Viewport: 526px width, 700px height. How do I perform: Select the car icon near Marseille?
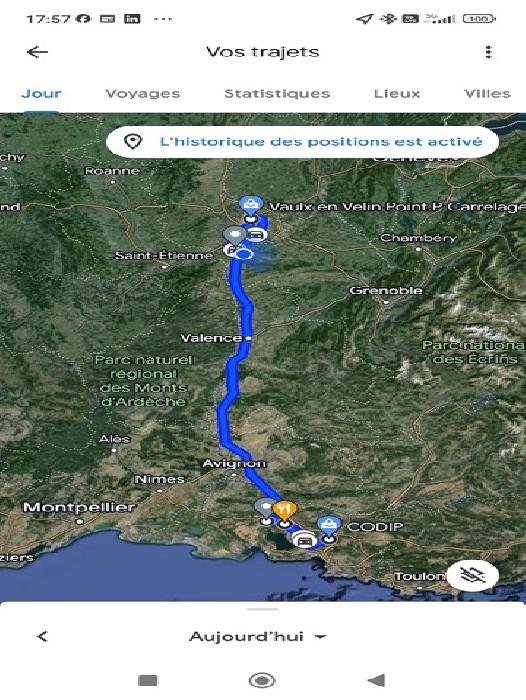pos(304,540)
